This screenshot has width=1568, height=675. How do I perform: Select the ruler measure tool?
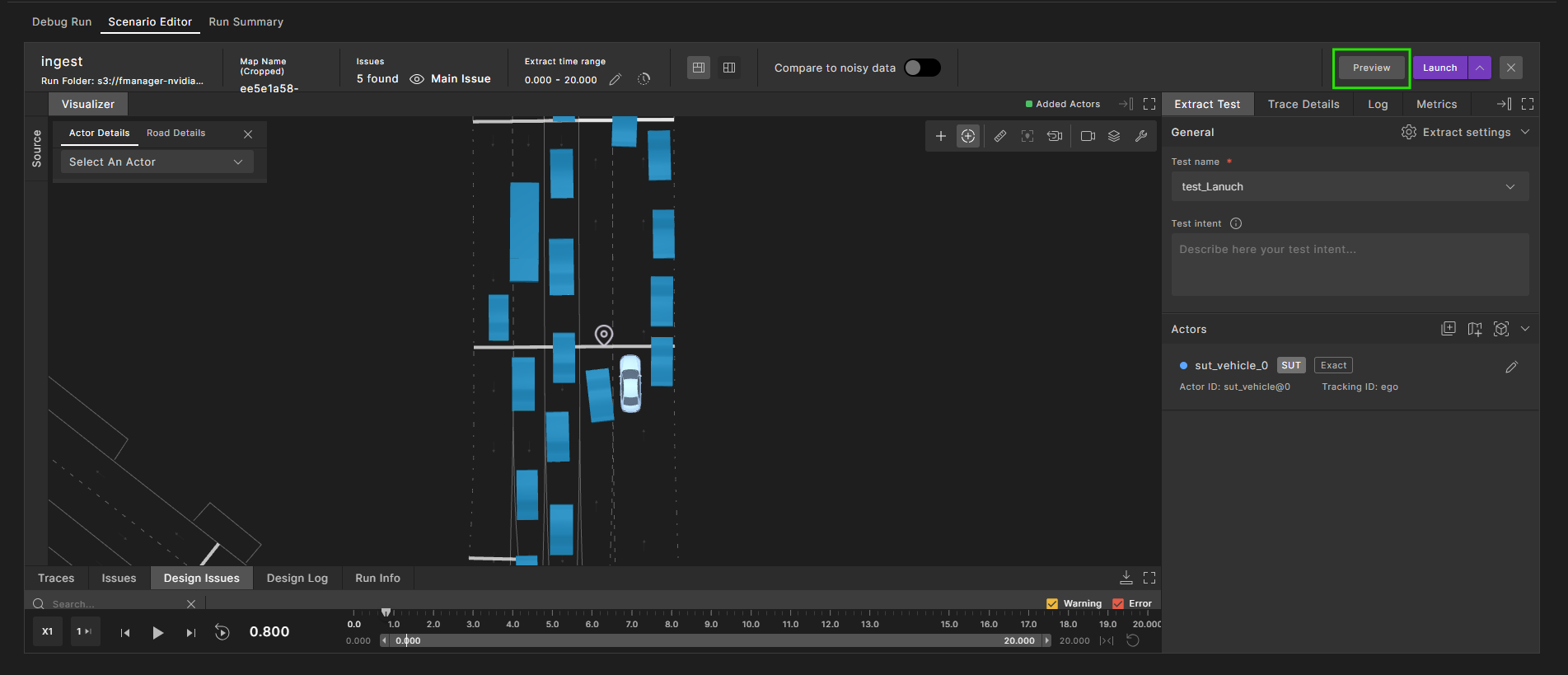pos(999,136)
